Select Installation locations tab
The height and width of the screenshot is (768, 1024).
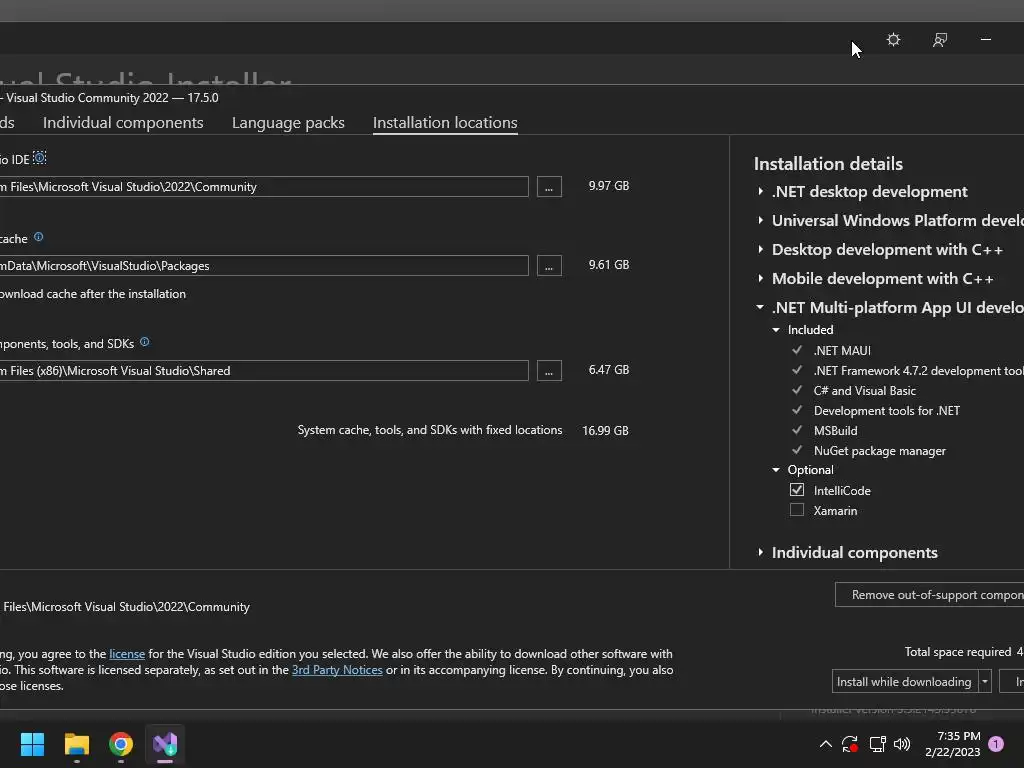pyautogui.click(x=445, y=123)
